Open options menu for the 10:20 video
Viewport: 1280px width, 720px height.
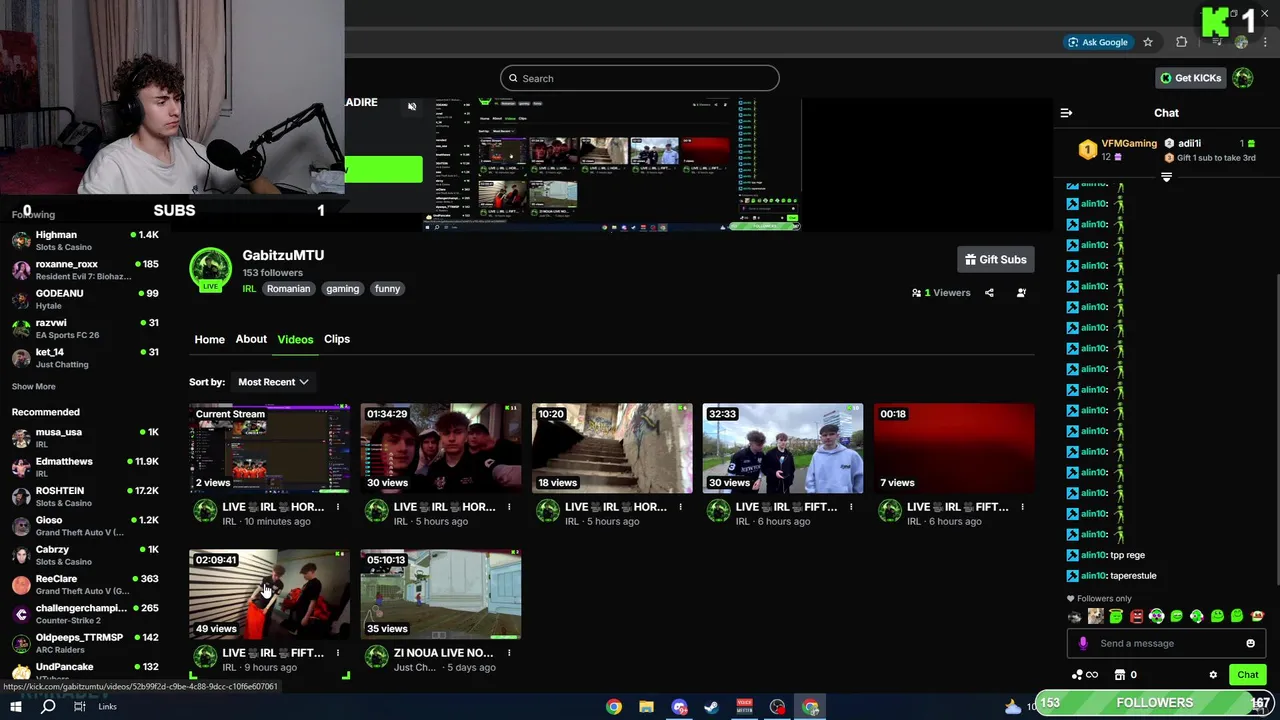pyautogui.click(x=680, y=507)
